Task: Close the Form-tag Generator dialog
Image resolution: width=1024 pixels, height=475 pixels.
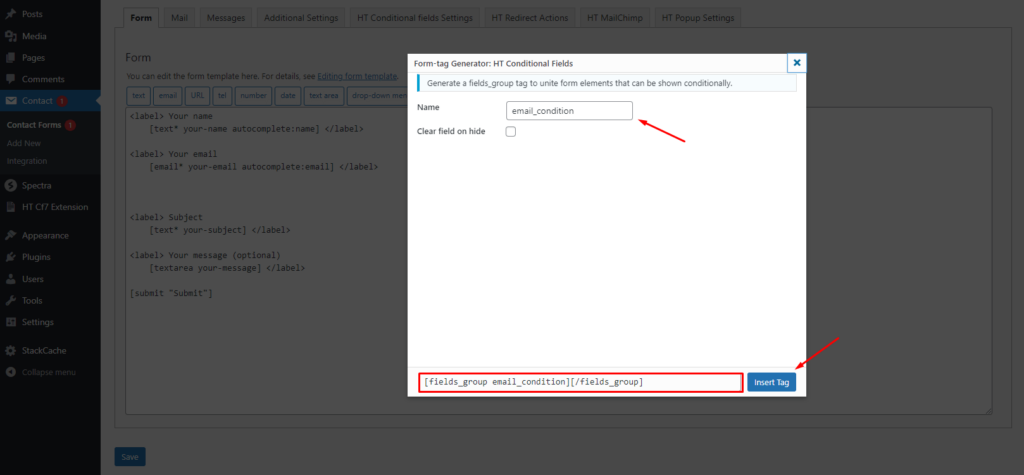Action: click(797, 63)
